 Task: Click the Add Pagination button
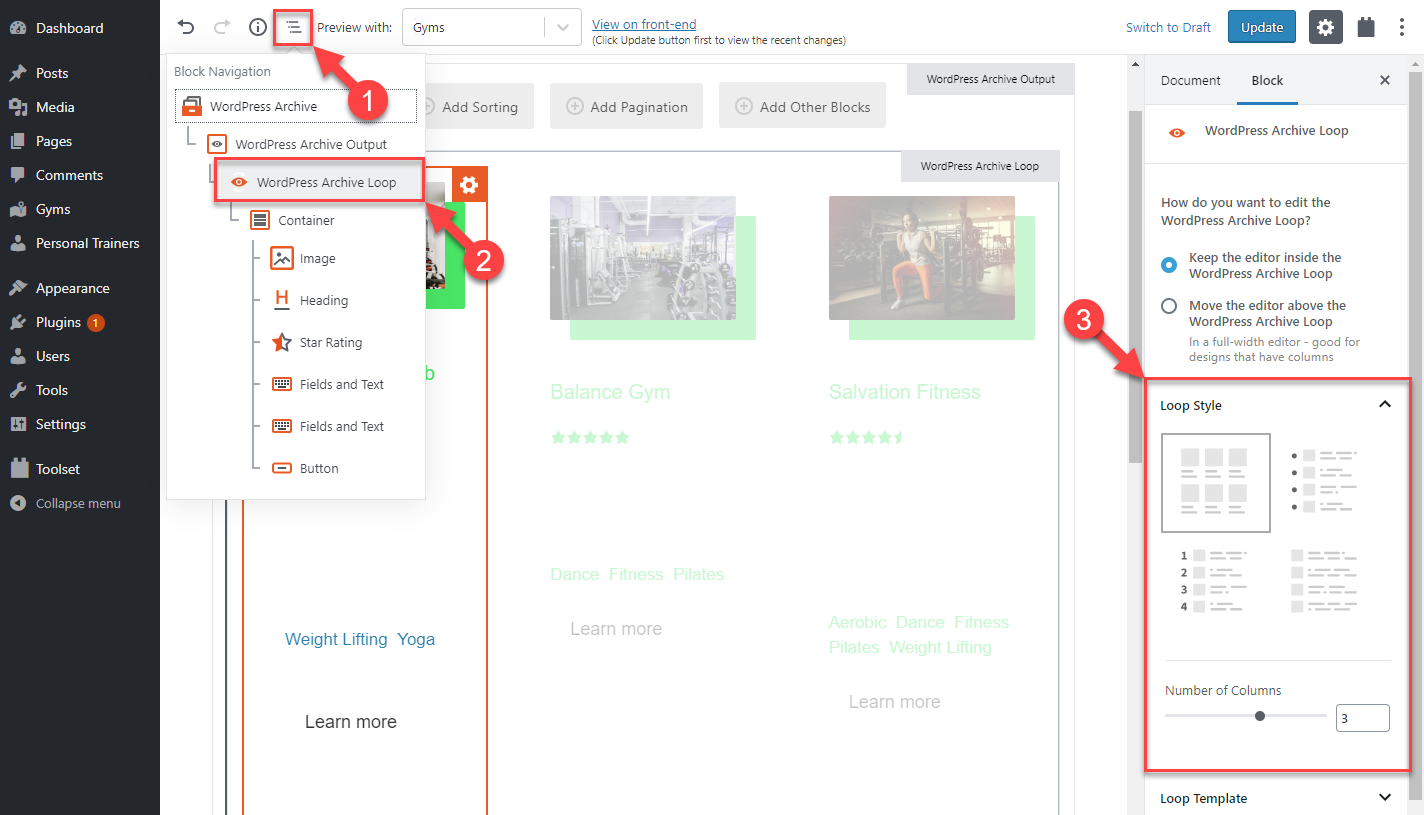point(626,105)
